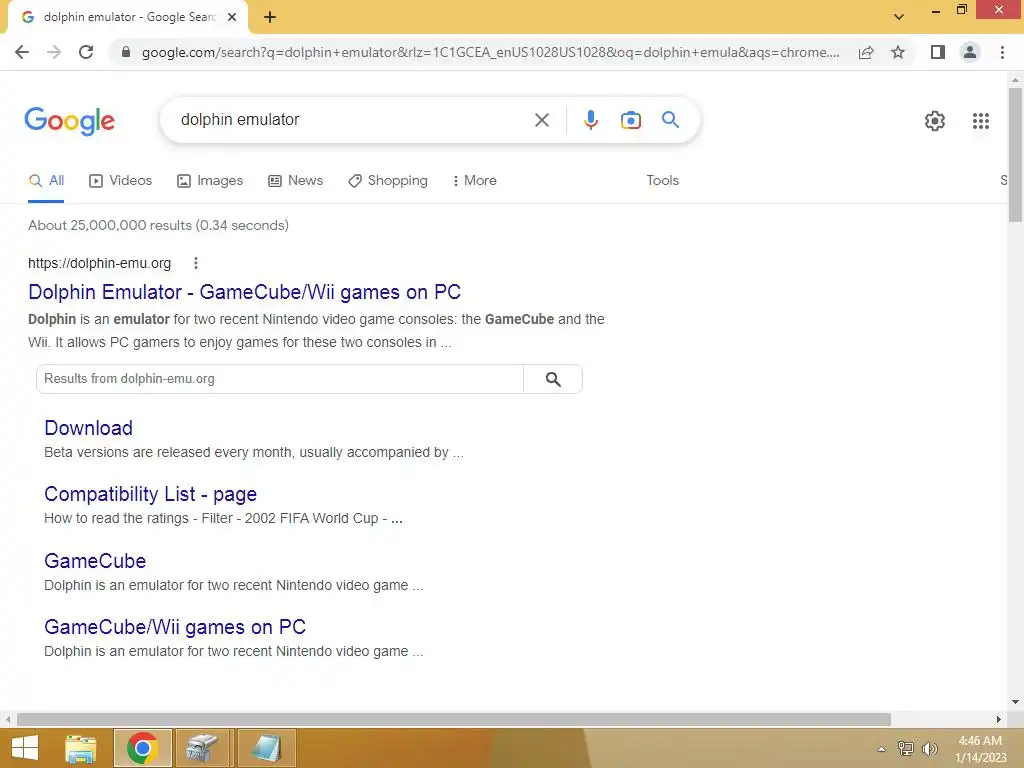Search within dolphin-emu.org using magnifier button
Viewport: 1024px width, 768px height.
[x=552, y=379]
